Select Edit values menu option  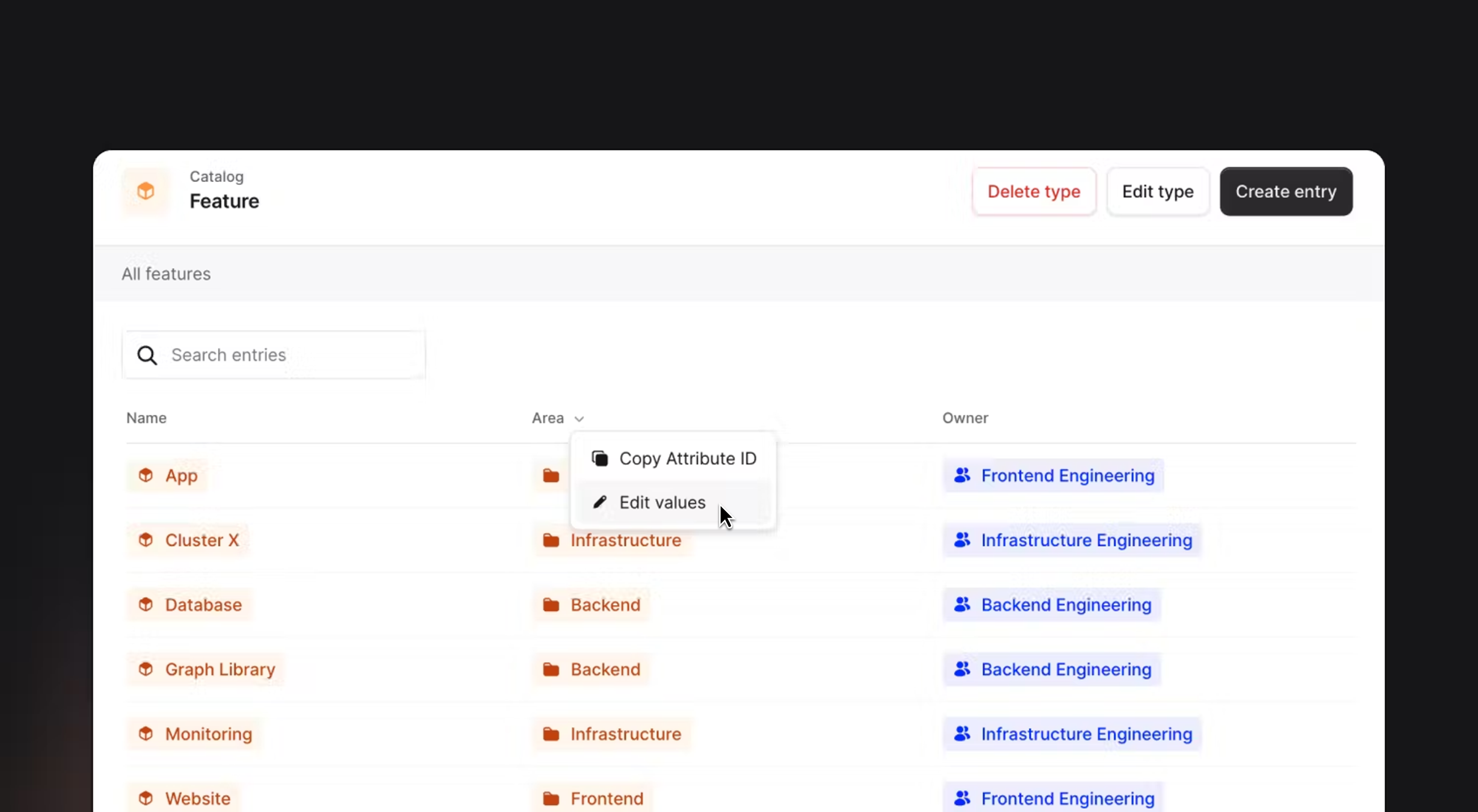click(662, 502)
